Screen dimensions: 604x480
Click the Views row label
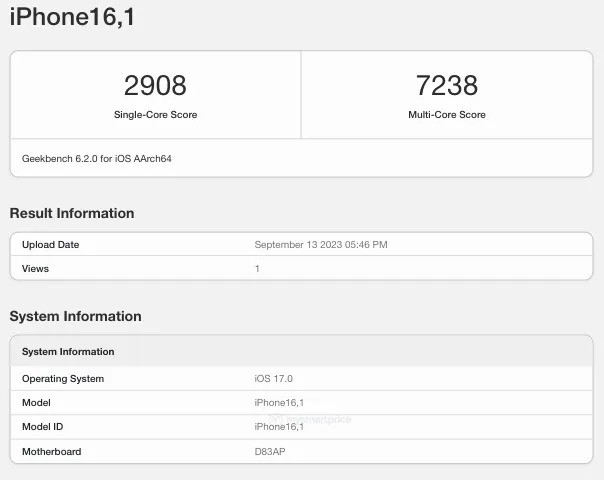tap(35, 269)
